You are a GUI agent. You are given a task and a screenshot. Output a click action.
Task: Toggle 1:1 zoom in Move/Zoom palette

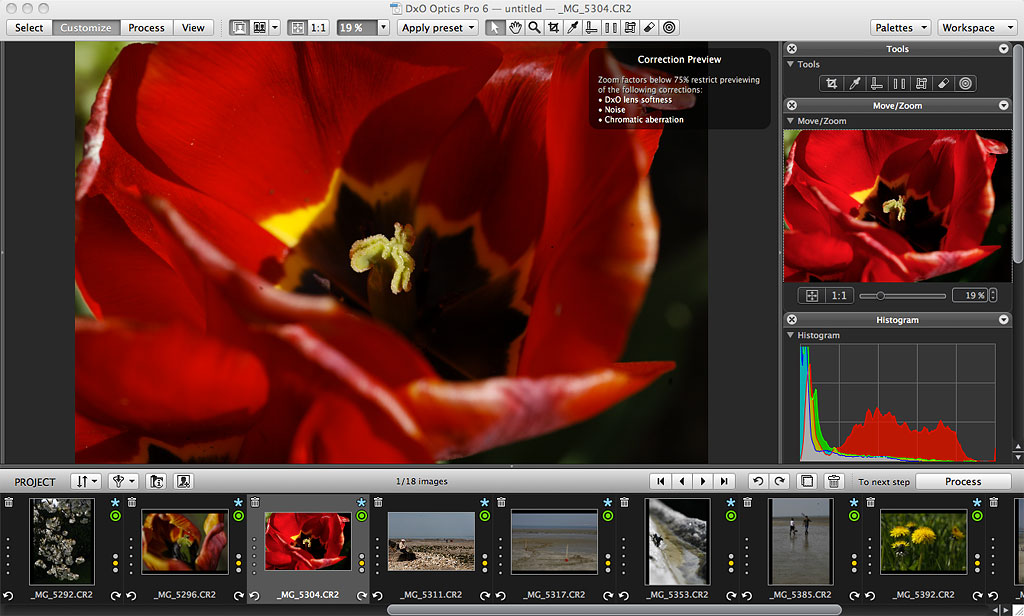[x=839, y=296]
